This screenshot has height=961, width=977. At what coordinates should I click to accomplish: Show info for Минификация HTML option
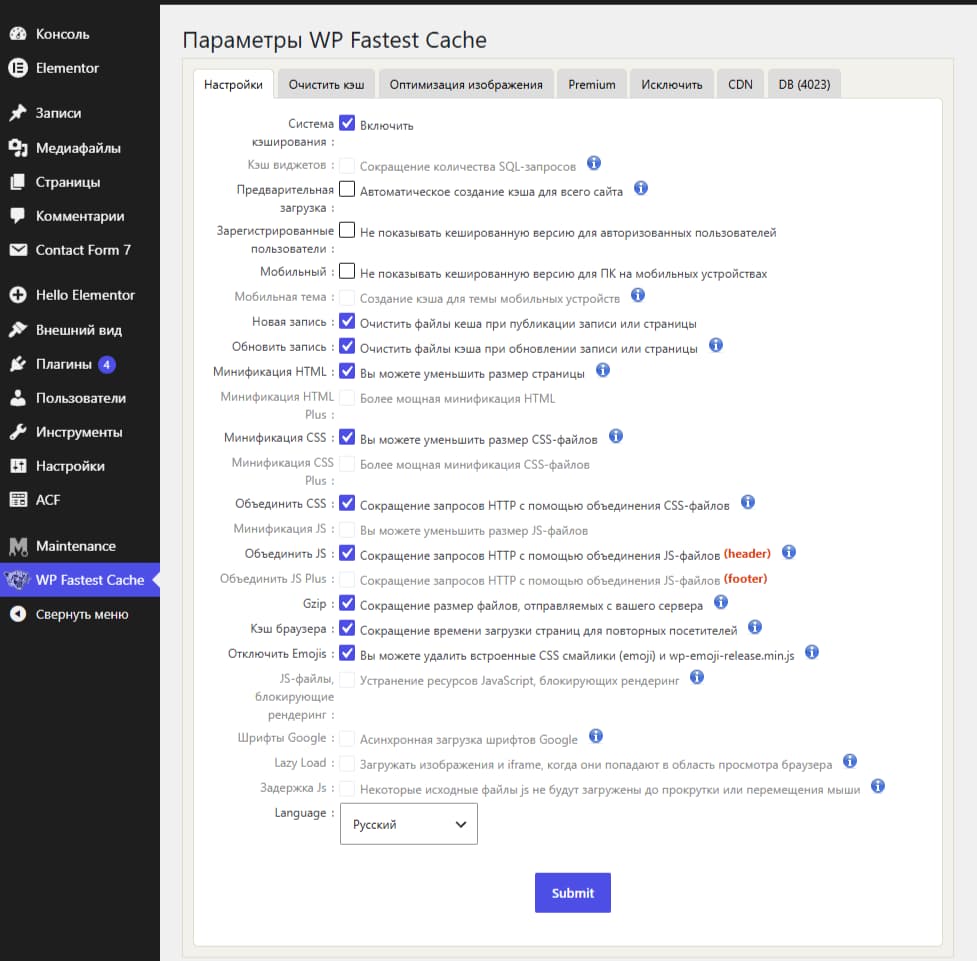point(603,370)
